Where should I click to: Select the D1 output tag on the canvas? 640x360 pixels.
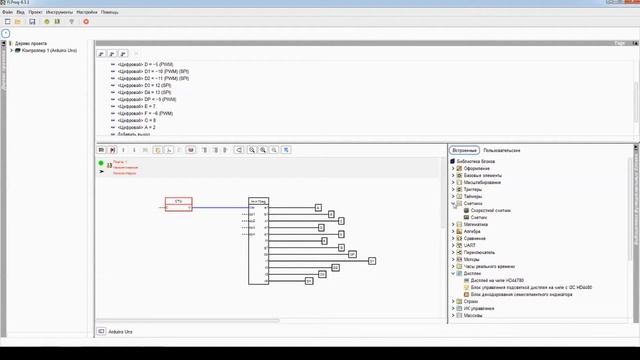[371, 261]
